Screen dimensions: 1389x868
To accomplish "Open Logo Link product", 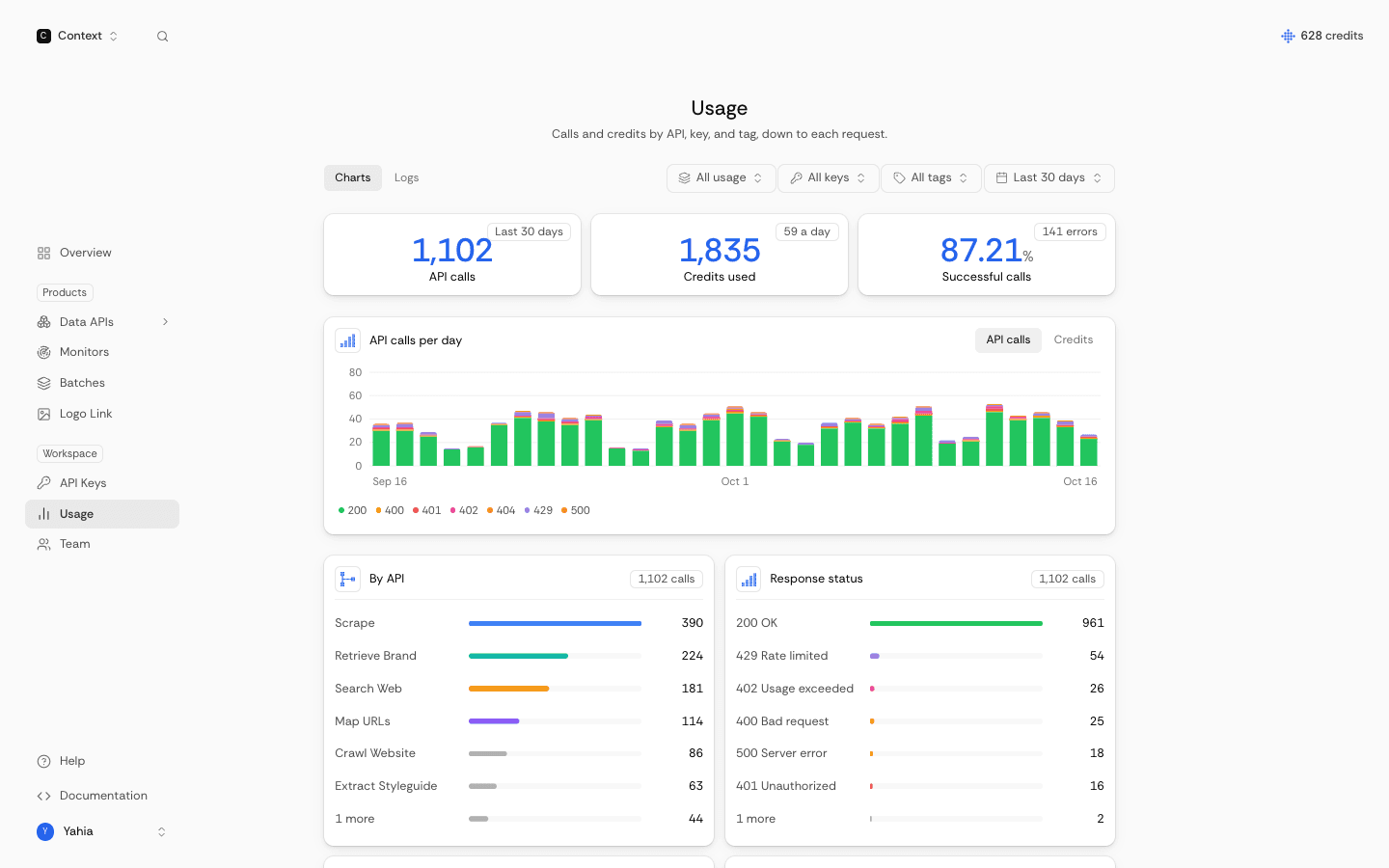I will (102, 414).
